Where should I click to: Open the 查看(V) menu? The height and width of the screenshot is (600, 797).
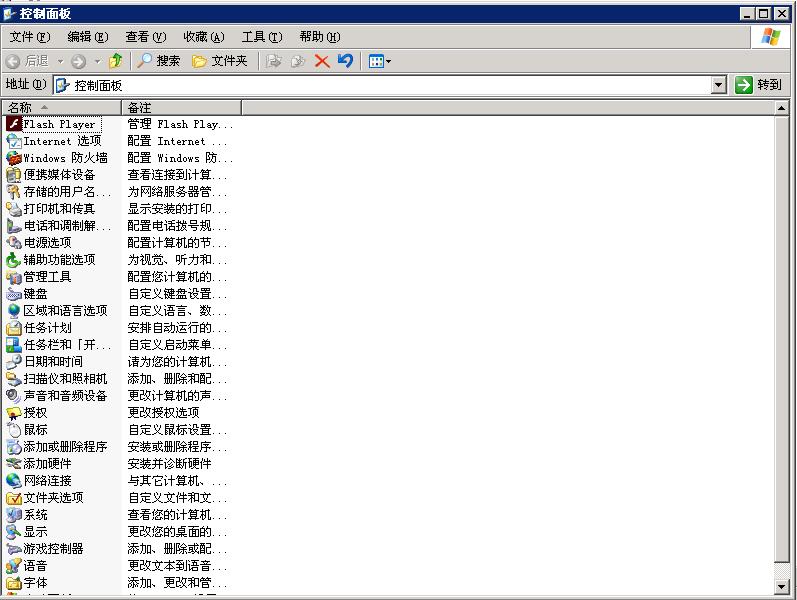(x=146, y=37)
